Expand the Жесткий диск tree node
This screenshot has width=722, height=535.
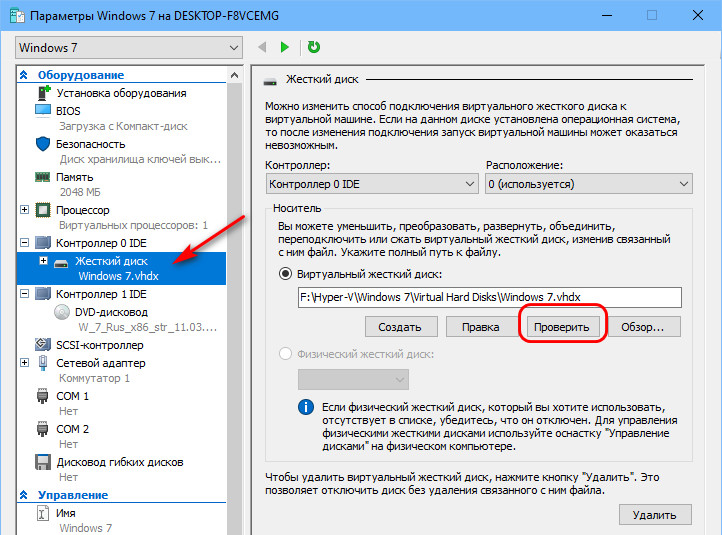pos(43,261)
